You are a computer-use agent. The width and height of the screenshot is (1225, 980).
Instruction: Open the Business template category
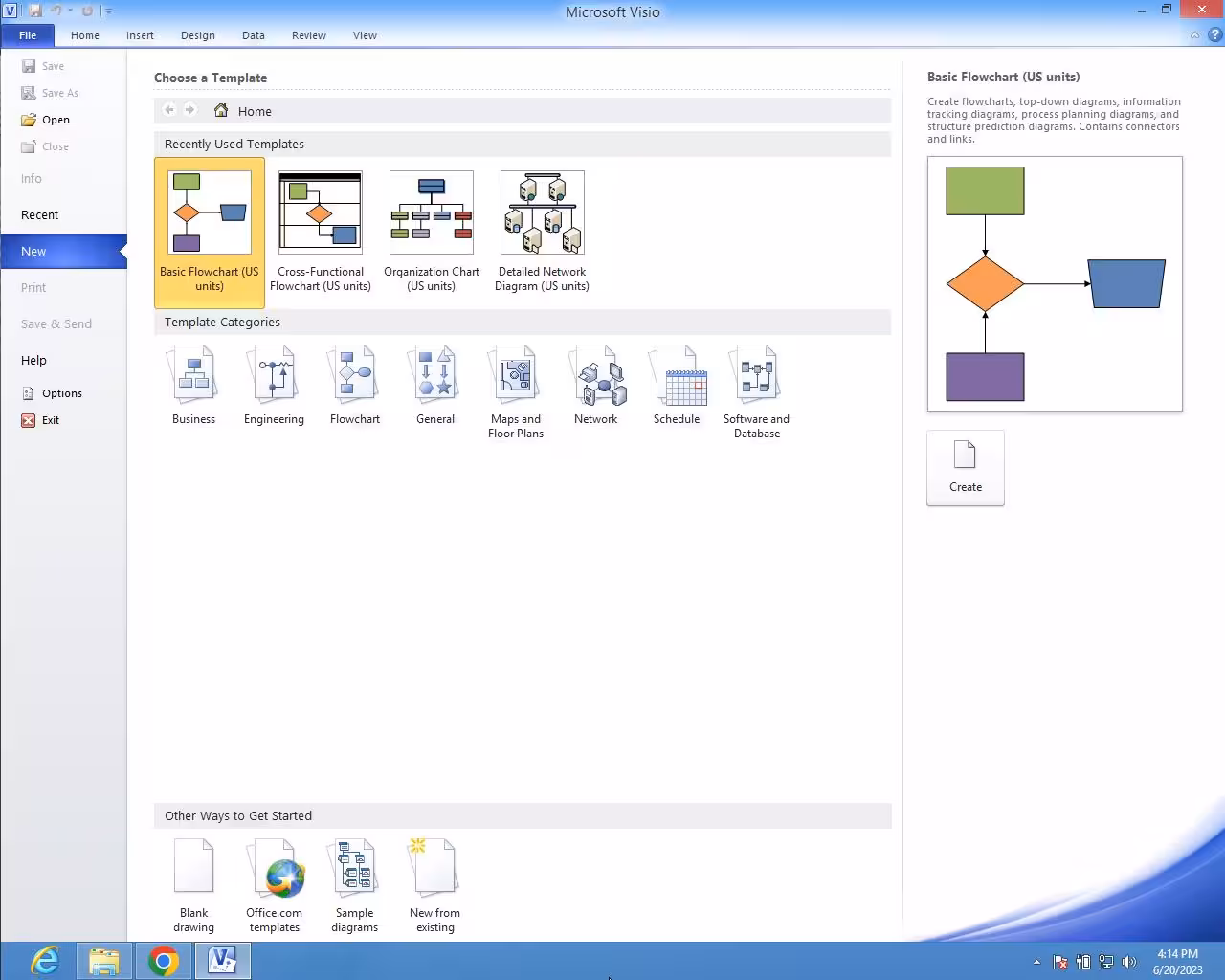[193, 383]
